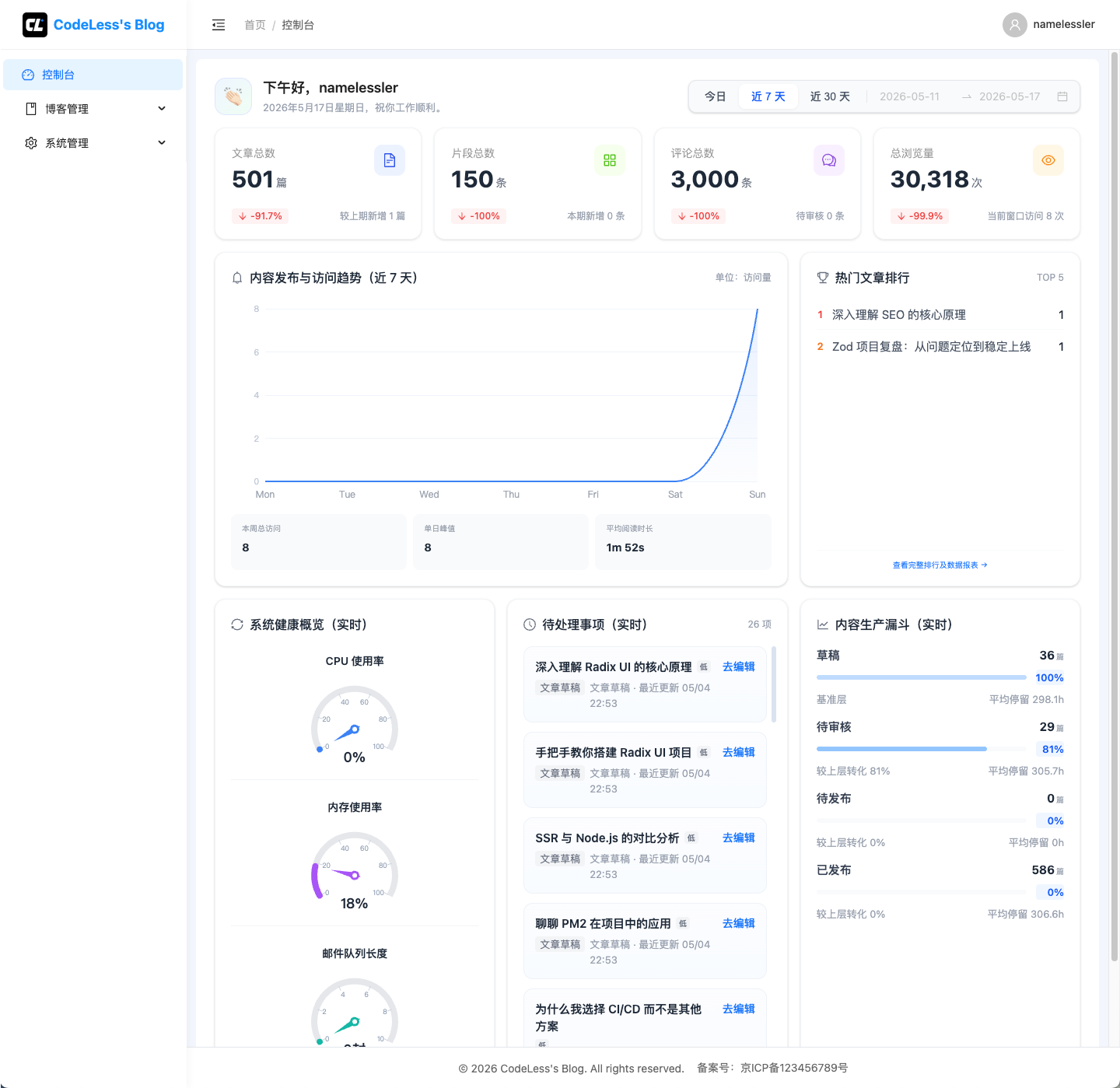Click the 文章总数 value 501
This screenshot has width=1120, height=1088.
(254, 180)
